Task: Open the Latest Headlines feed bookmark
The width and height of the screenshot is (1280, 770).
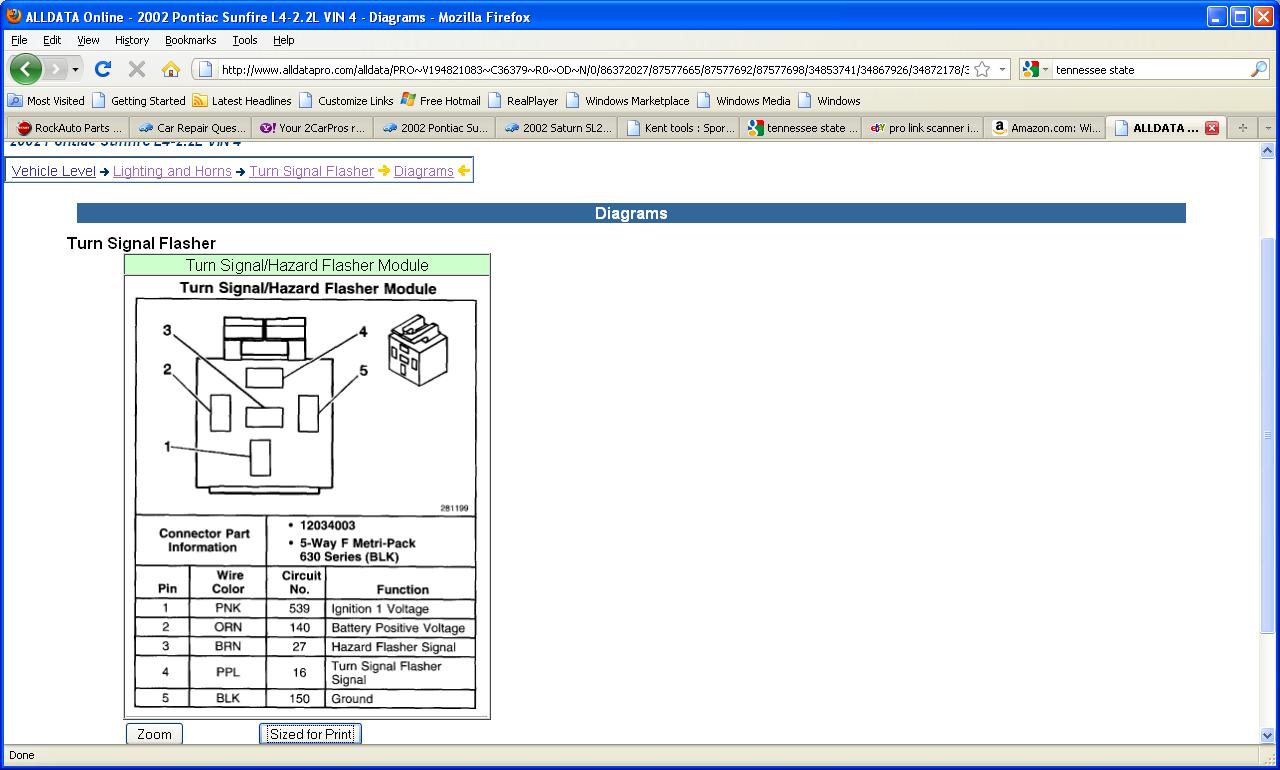Action: [242, 100]
